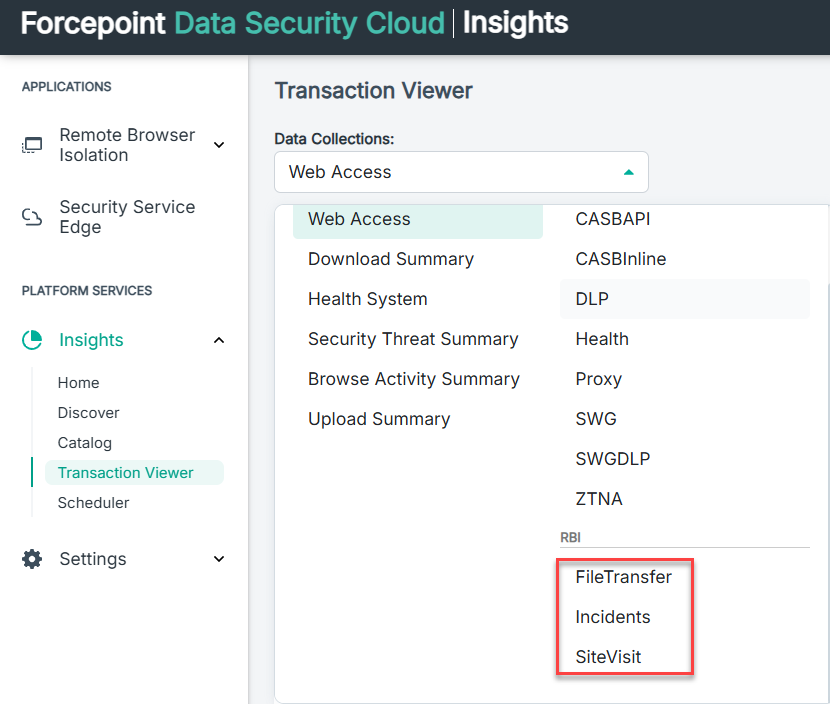Choose the CASBInline collection
This screenshot has width=830, height=704.
620,259
